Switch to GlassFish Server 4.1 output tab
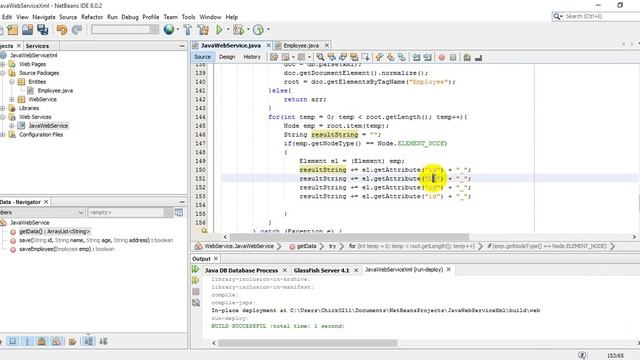 (321, 270)
